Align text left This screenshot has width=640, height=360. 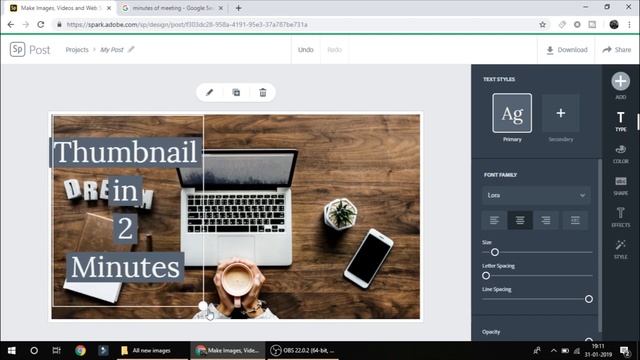point(494,220)
